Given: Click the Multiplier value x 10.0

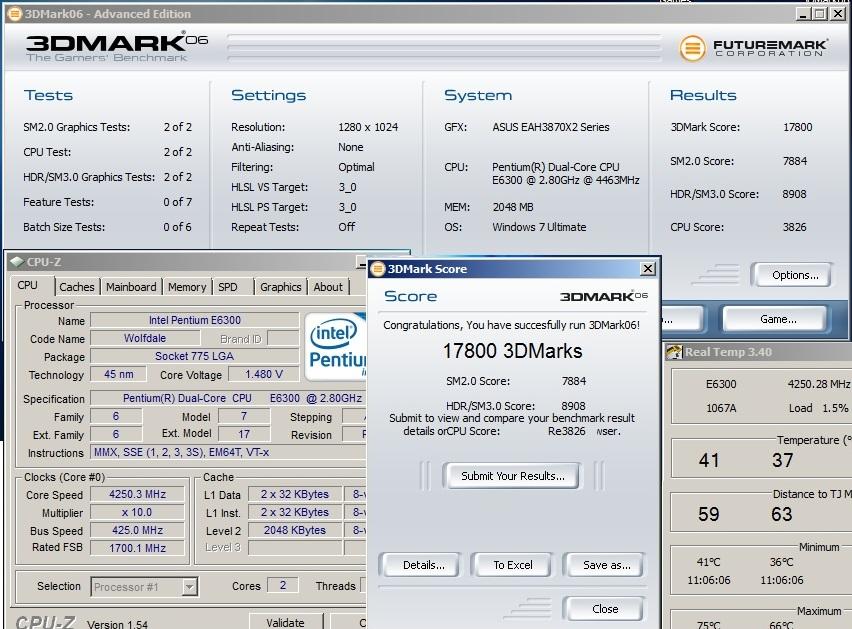Looking at the screenshot, I should pos(137,512).
